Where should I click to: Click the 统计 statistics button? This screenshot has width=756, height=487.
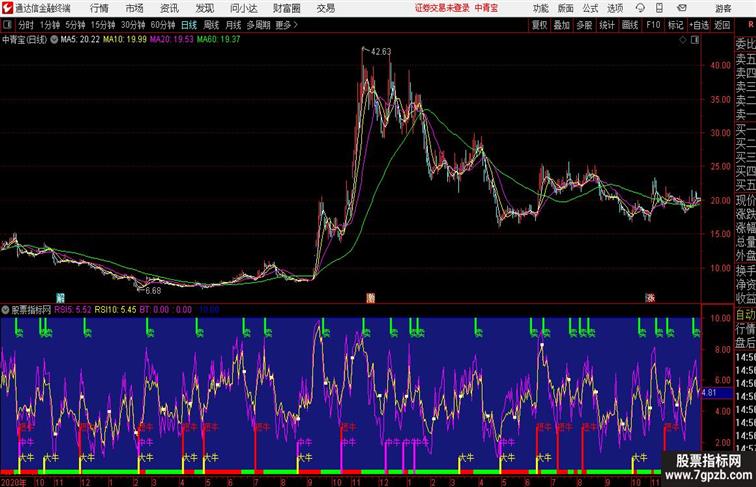(x=607, y=25)
